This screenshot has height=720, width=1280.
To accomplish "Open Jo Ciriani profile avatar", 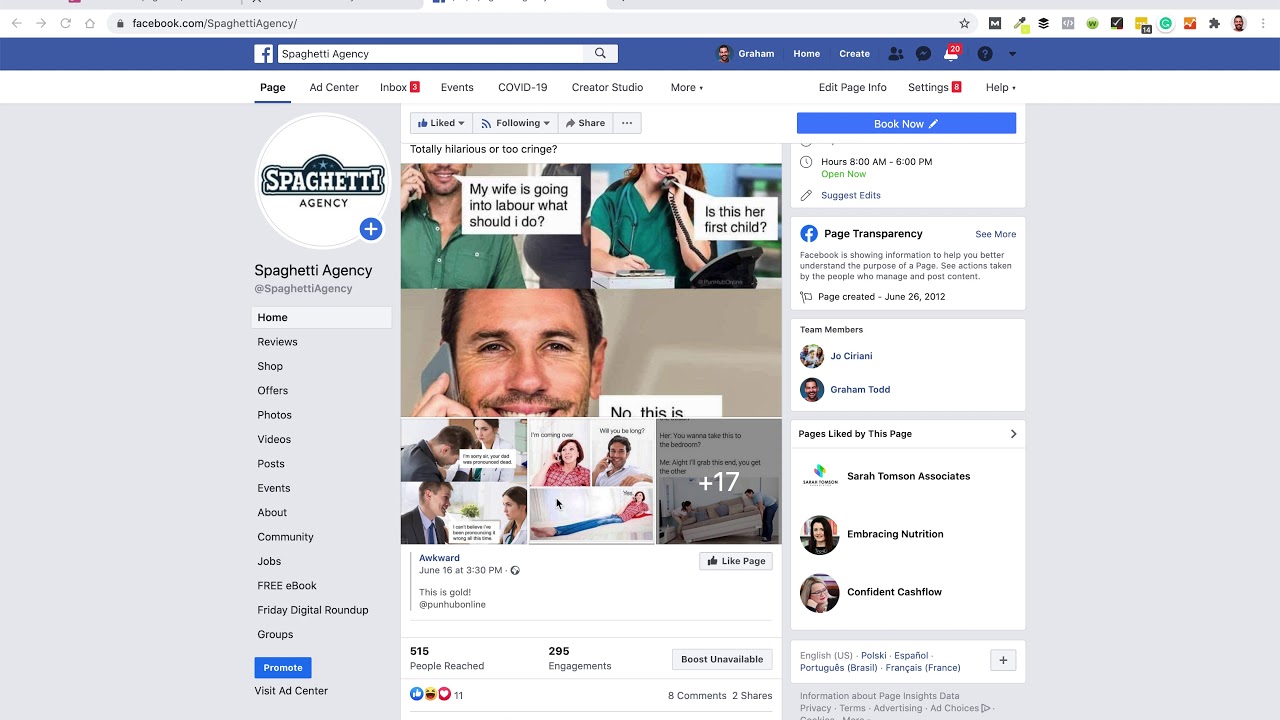I will [x=812, y=356].
